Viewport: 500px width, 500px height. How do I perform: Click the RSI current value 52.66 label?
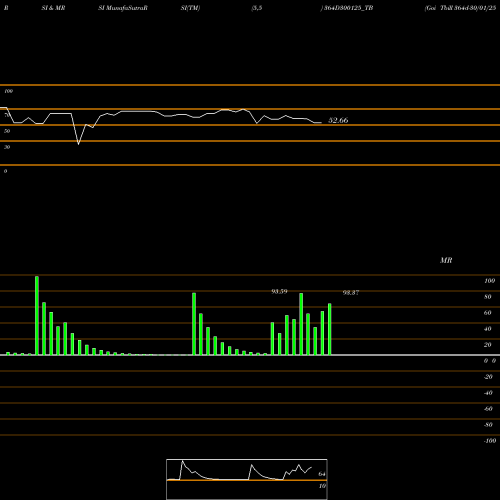[x=338, y=120]
